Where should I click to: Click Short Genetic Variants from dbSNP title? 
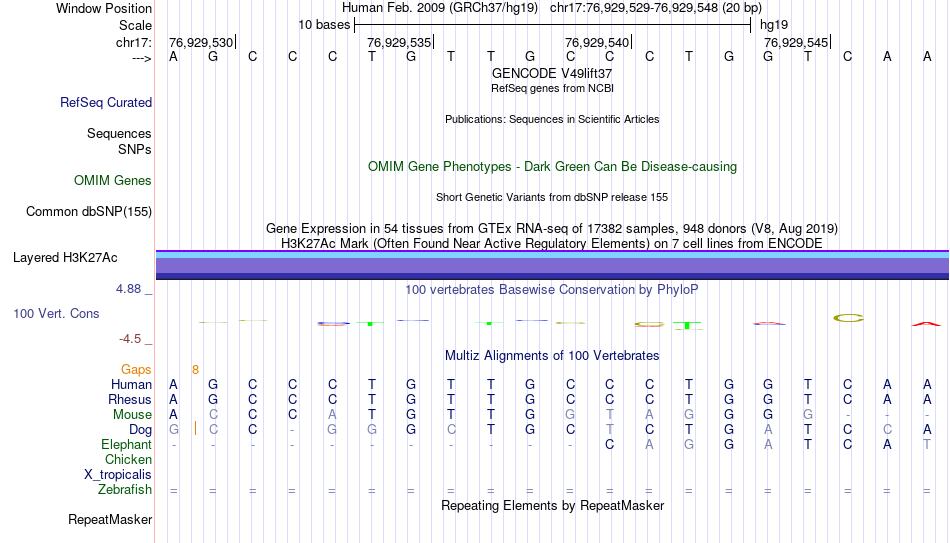pos(552,198)
